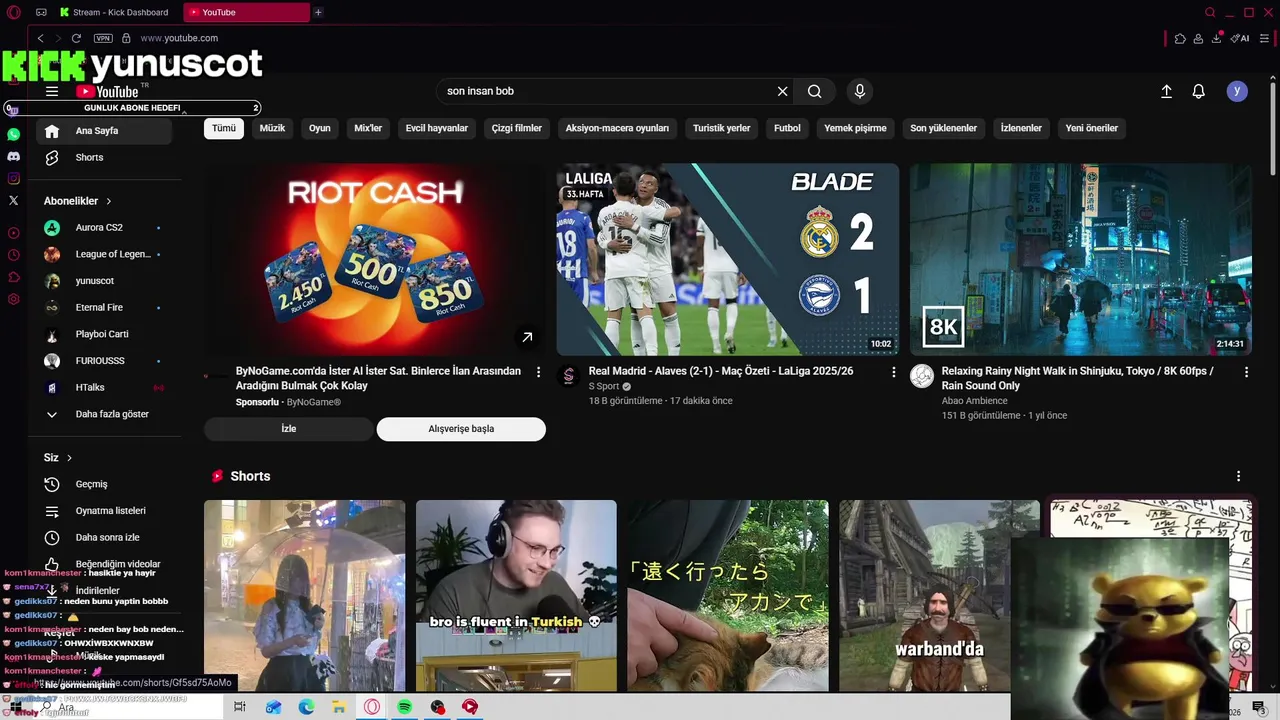Viewport: 1280px width, 720px height.
Task: Clear the search query with X
Action: click(x=782, y=91)
